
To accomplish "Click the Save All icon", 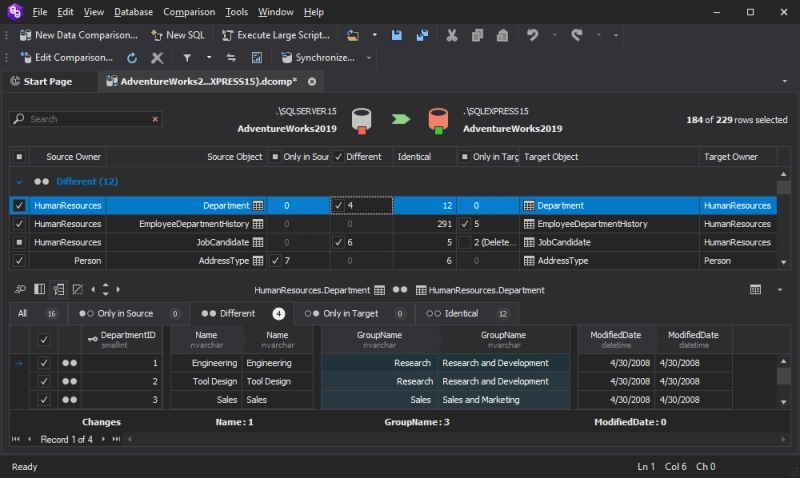I will (x=422, y=35).
